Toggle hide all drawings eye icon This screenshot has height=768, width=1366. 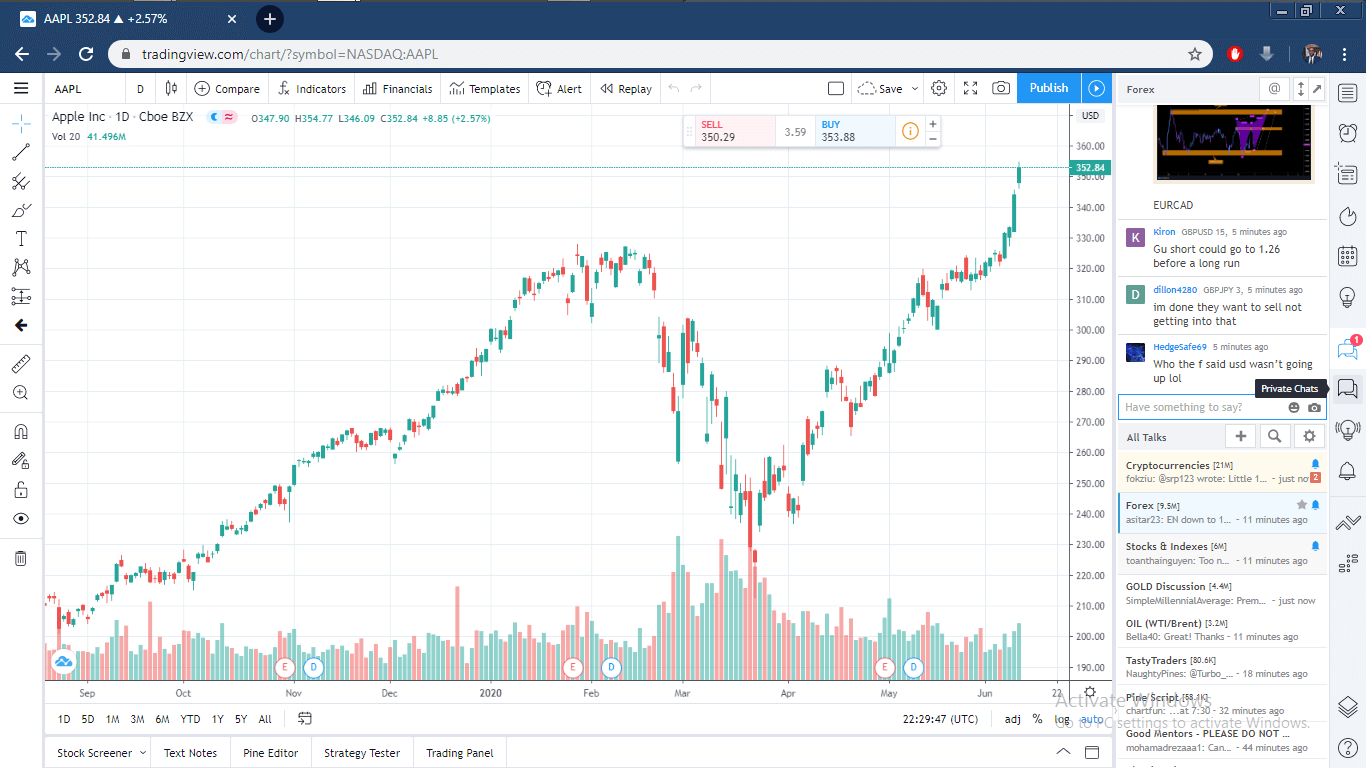click(x=21, y=519)
